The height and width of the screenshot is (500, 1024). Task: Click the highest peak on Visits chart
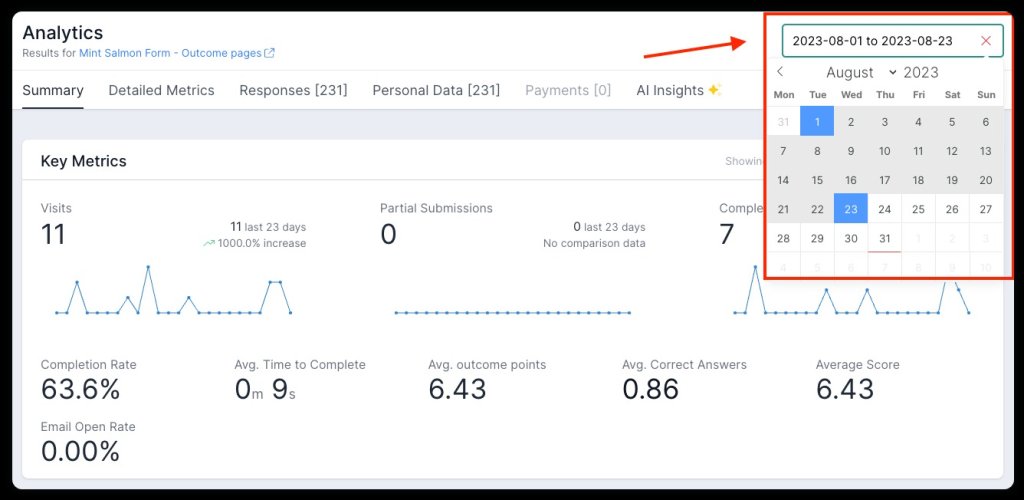[148, 267]
